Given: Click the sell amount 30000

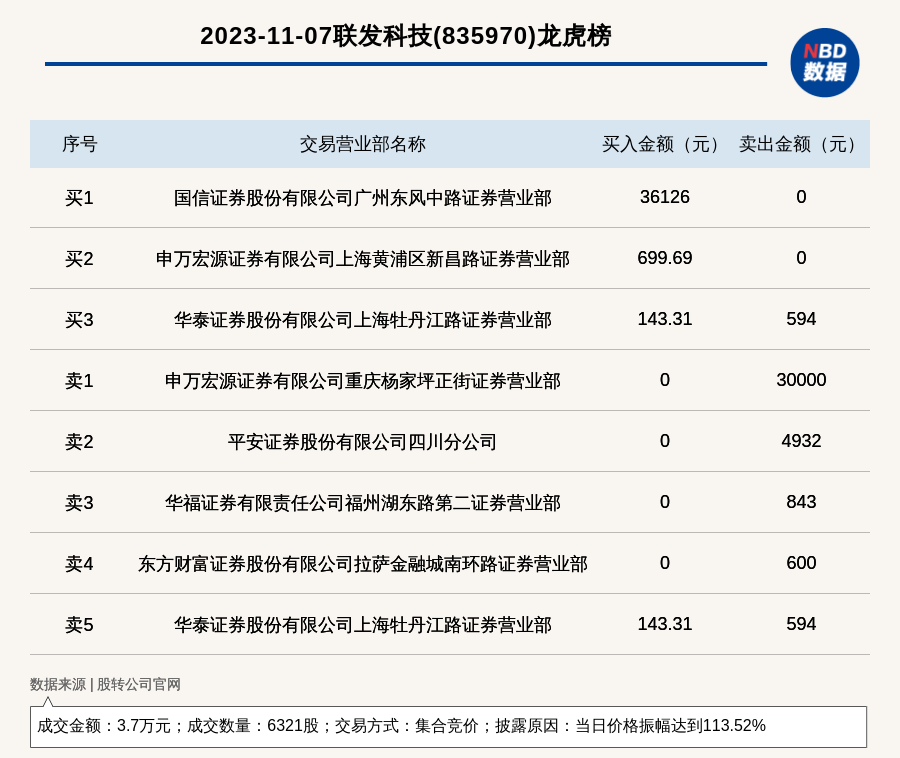Looking at the screenshot, I should (801, 380).
